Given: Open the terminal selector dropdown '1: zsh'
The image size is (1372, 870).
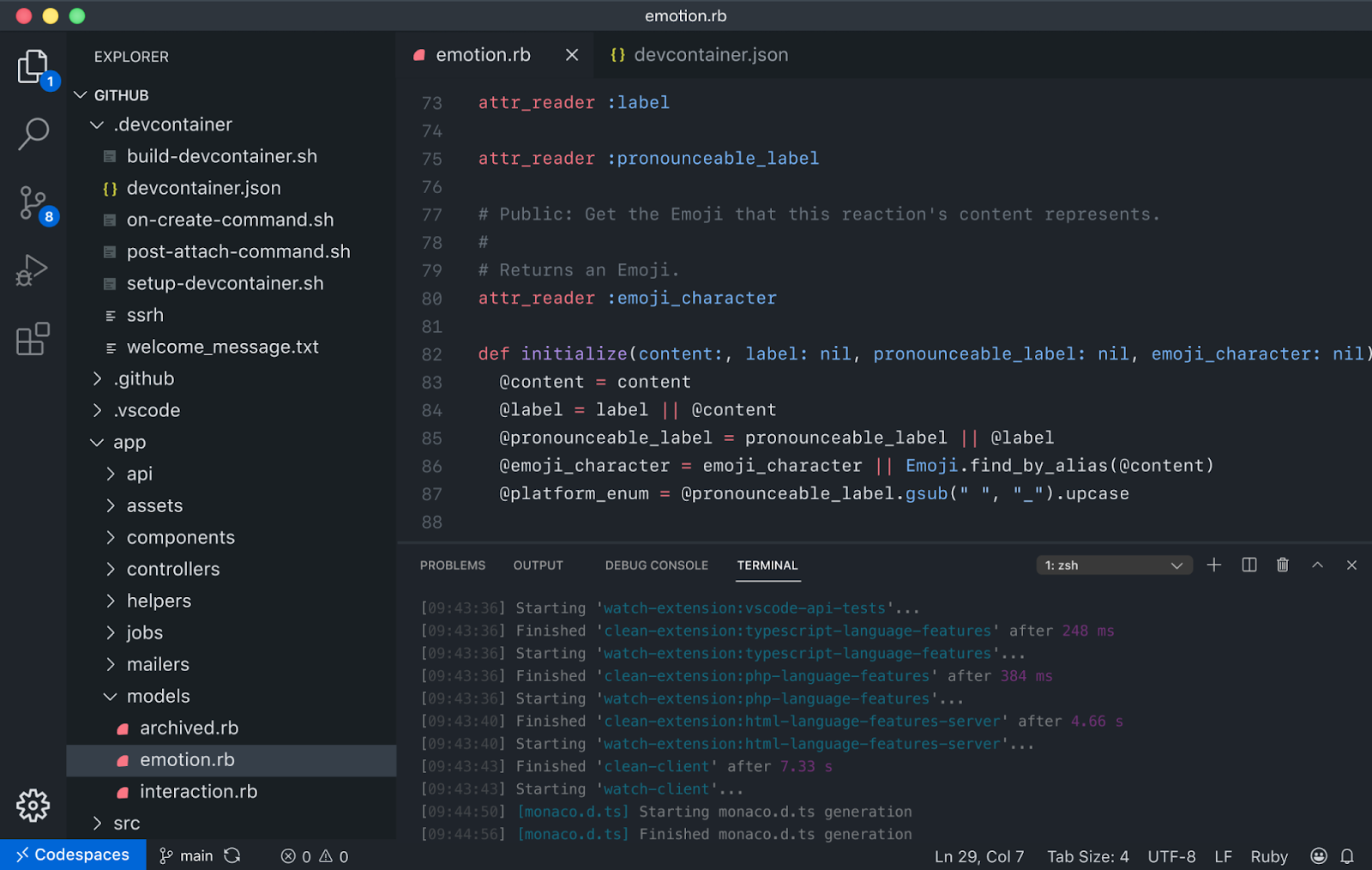Looking at the screenshot, I should click(1113, 565).
